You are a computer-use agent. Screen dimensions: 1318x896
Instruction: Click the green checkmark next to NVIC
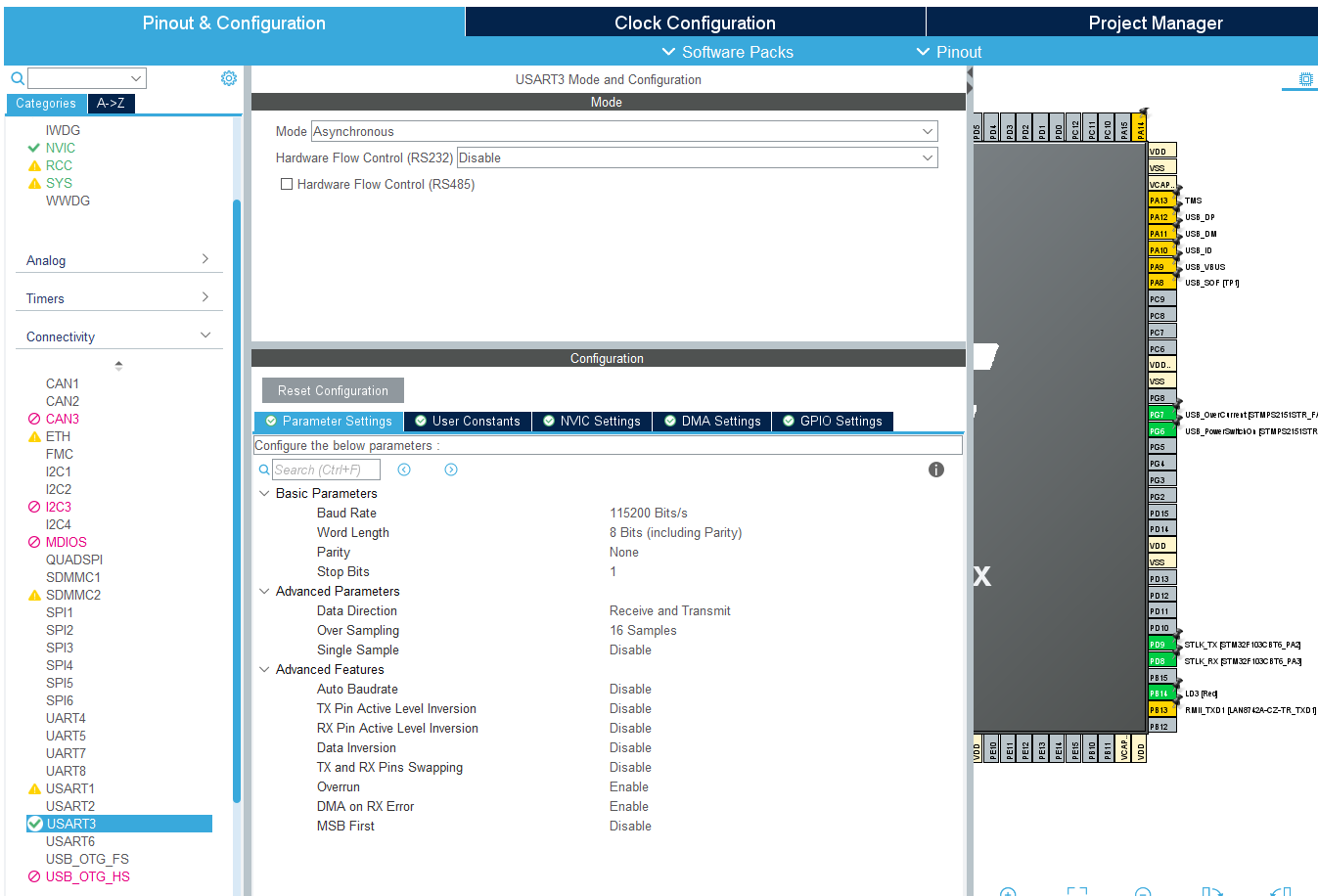pyautogui.click(x=34, y=148)
